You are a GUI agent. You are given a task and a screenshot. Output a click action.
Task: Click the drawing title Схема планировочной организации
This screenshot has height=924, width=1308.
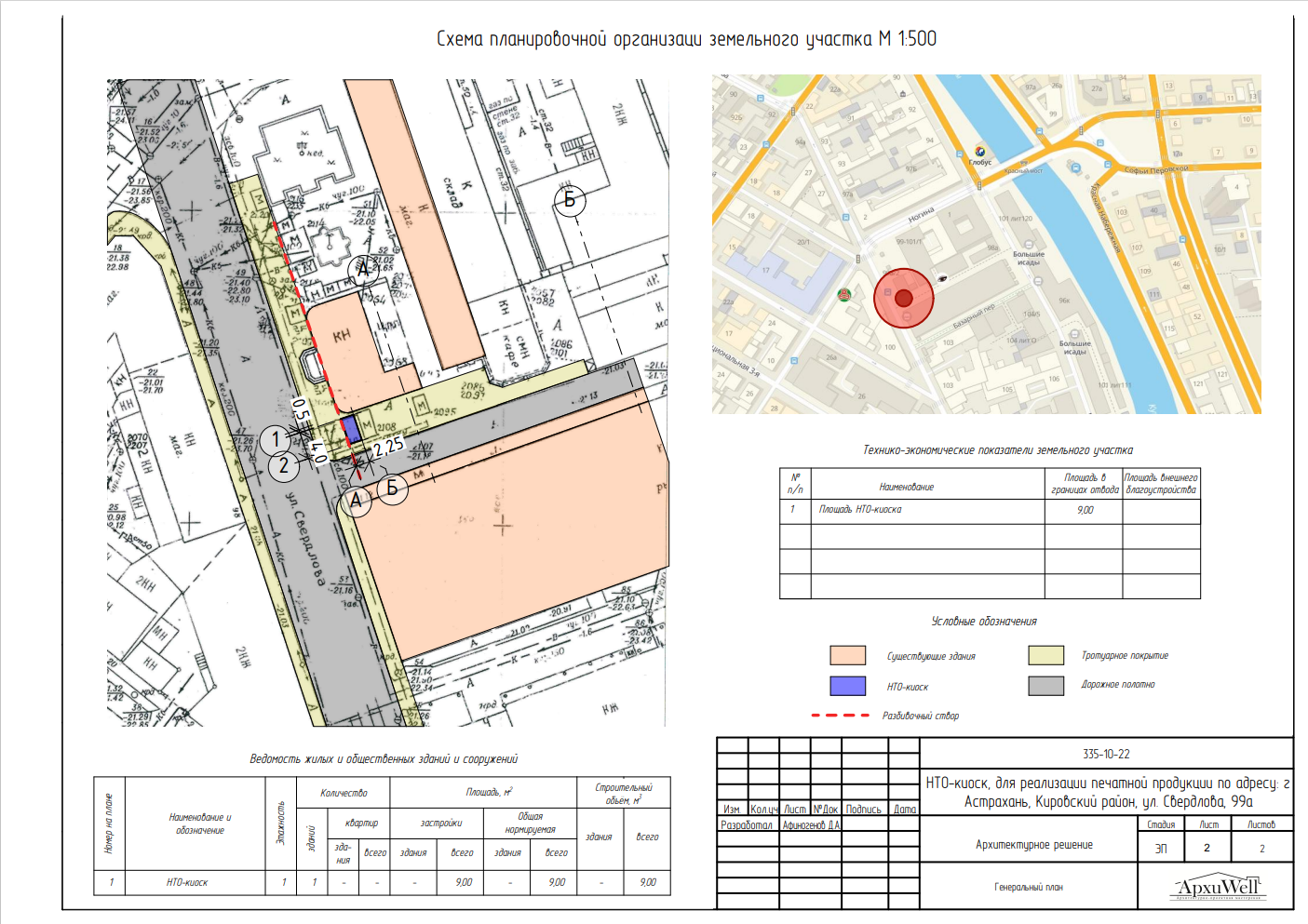[x=686, y=39]
